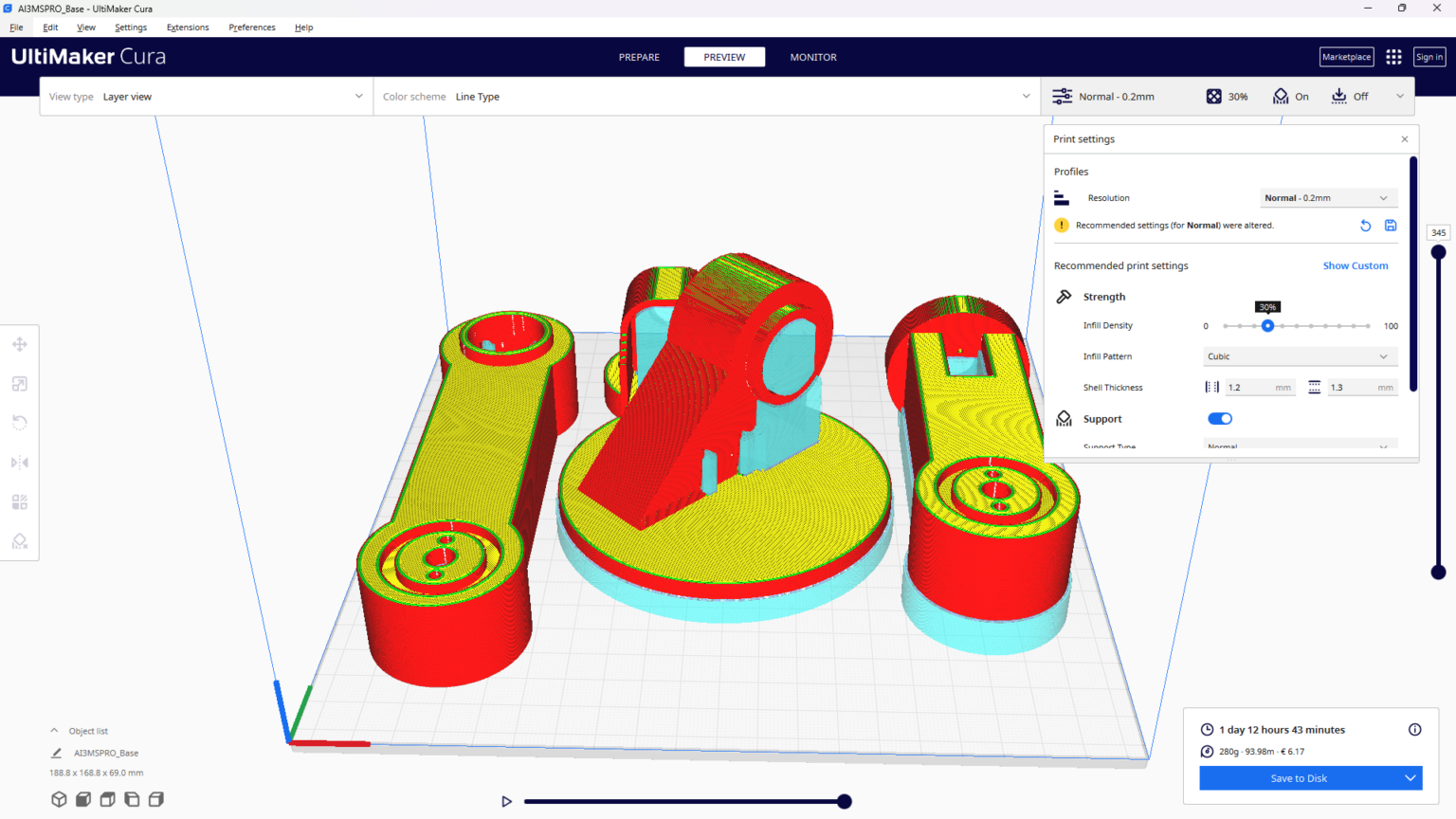The image size is (1456, 819).
Task: Enable adhesion via the Off setting
Action: tap(1360, 96)
